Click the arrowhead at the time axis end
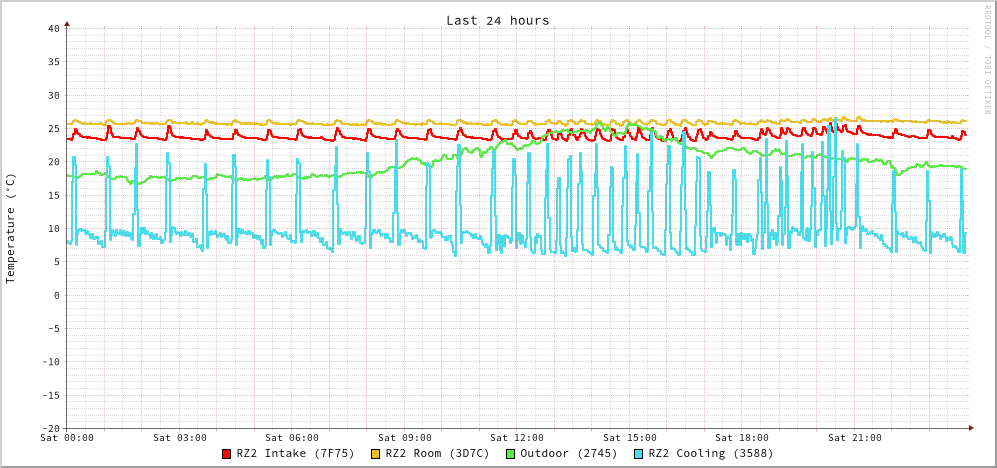 [970, 428]
